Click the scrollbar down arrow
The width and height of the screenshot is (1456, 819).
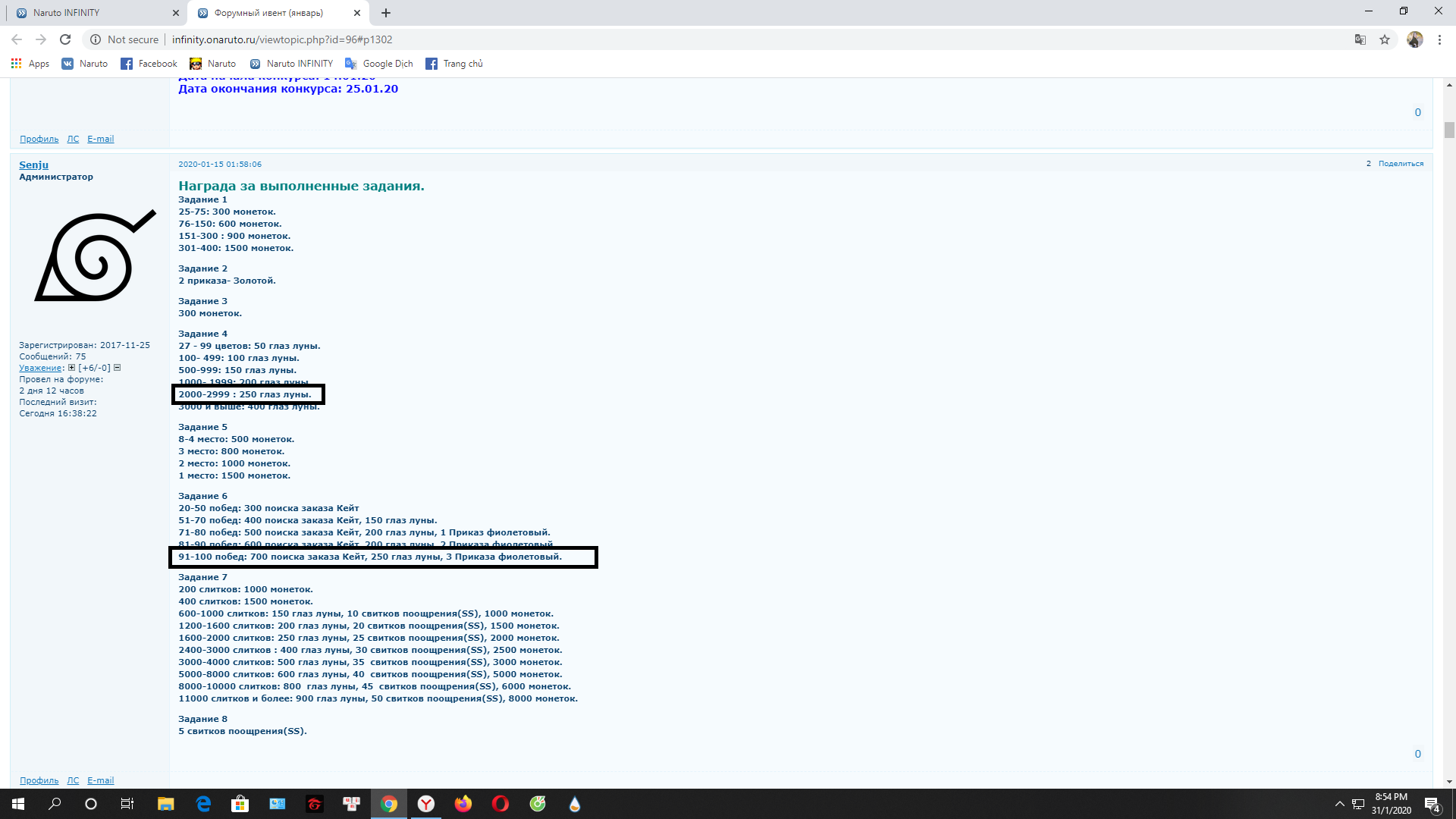point(1449,782)
